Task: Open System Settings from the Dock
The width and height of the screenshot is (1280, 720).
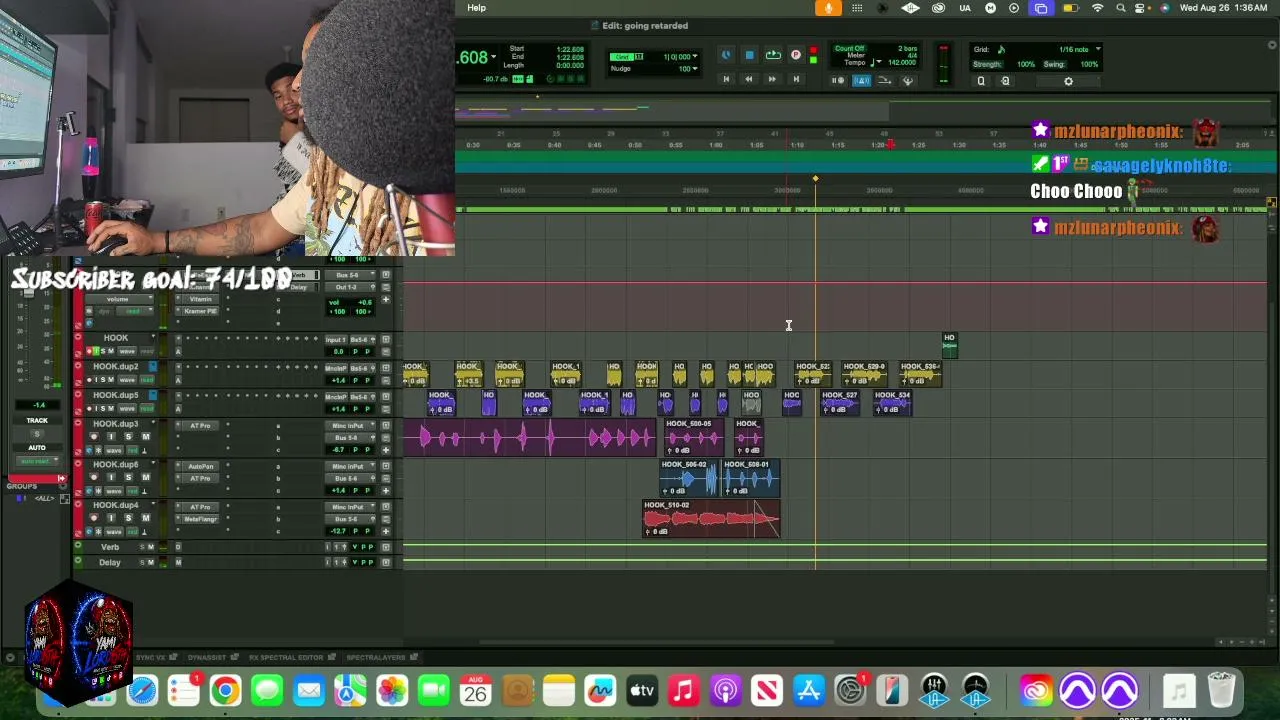Action: click(x=850, y=690)
